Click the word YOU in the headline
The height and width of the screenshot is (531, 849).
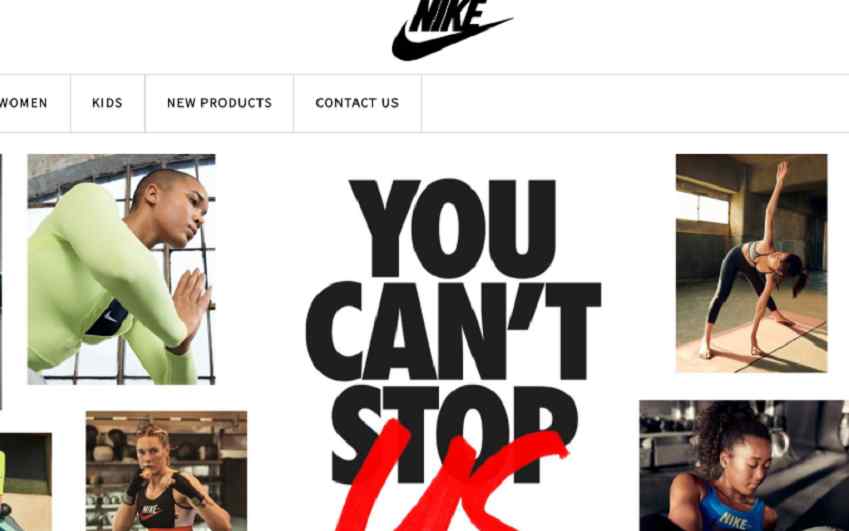pos(453,228)
